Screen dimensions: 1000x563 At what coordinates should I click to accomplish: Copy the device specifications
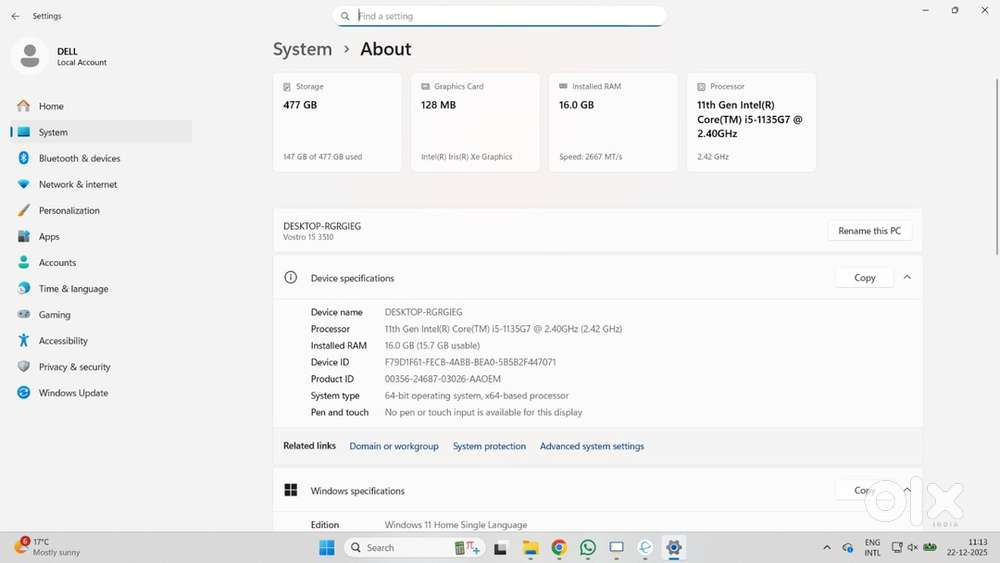(x=864, y=278)
